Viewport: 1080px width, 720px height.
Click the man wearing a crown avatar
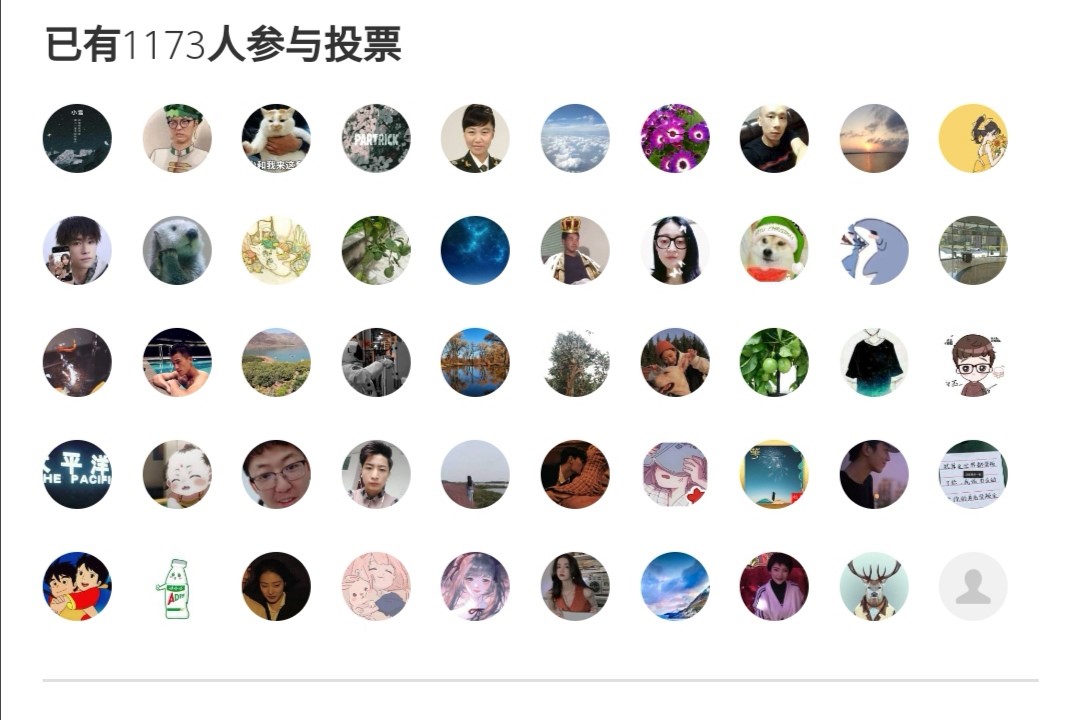[x=575, y=250]
